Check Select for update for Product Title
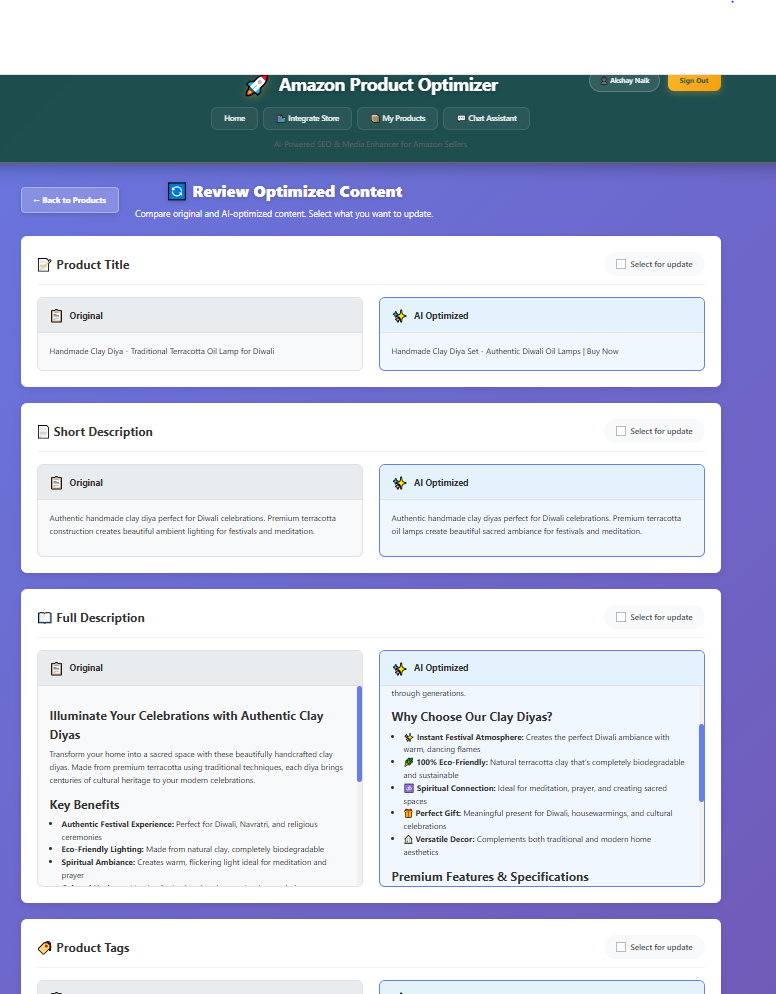The height and width of the screenshot is (994, 776). [x=621, y=264]
